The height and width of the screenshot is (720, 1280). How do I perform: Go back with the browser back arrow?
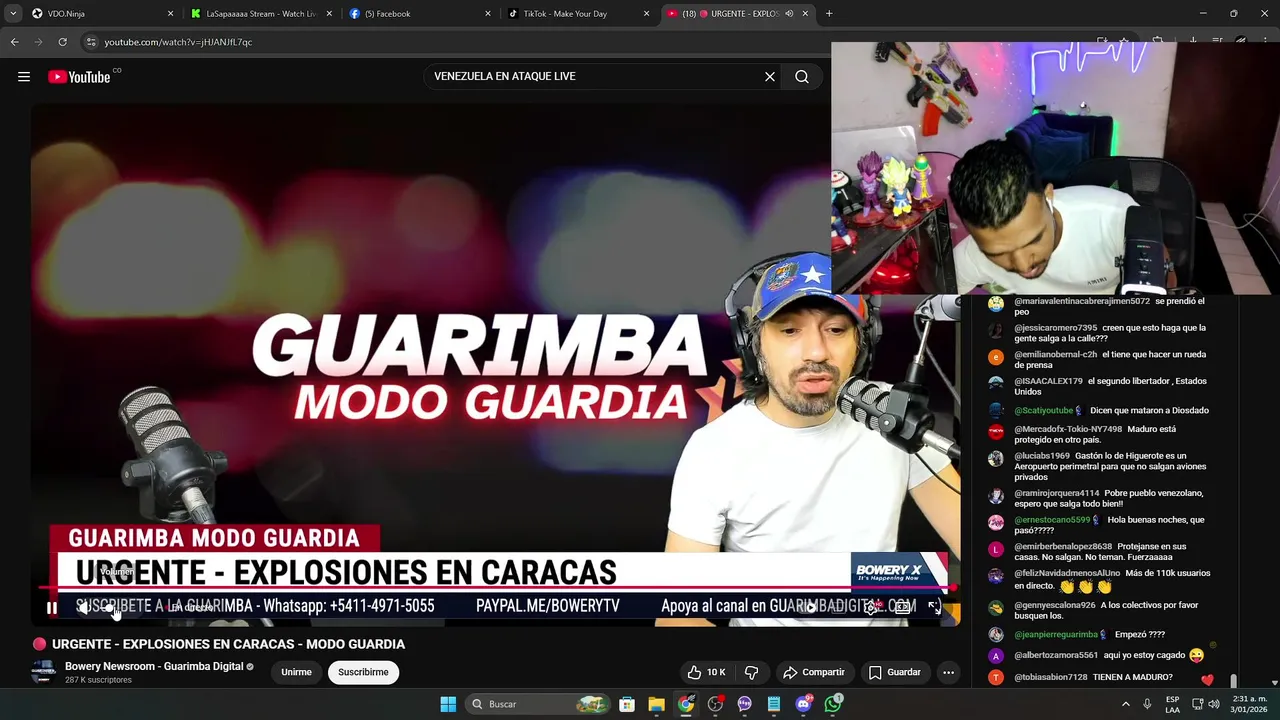[x=14, y=42]
